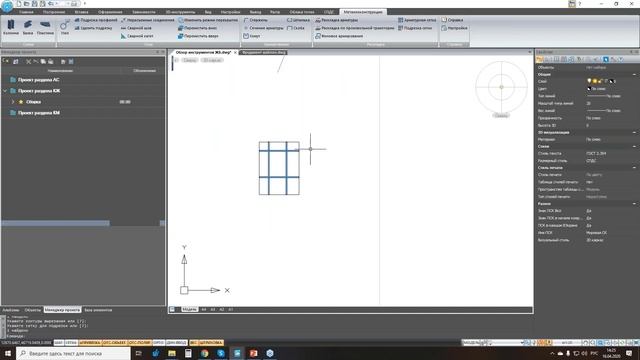This screenshot has width=640, height=360.
Task: Launch Раскладка по произвольной траектории
Action: click(x=355, y=28)
